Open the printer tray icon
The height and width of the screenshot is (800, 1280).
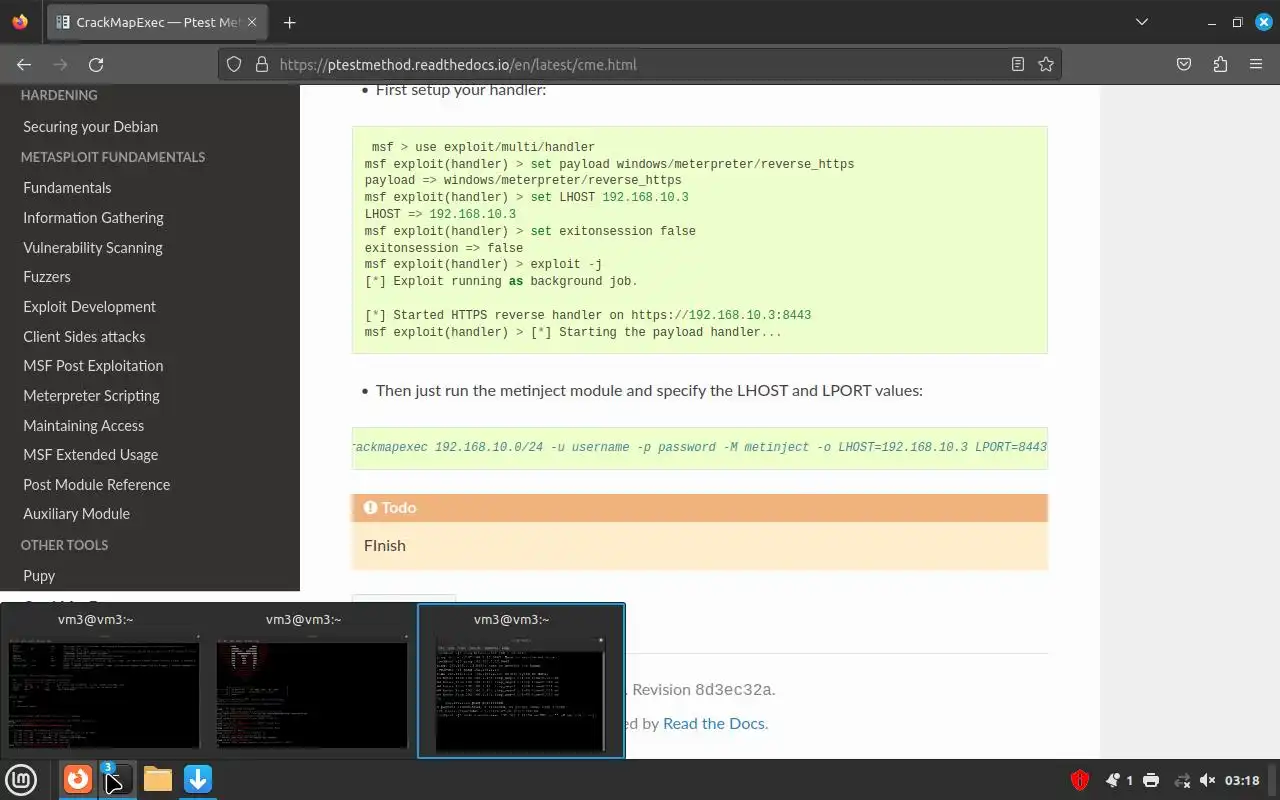1151,780
